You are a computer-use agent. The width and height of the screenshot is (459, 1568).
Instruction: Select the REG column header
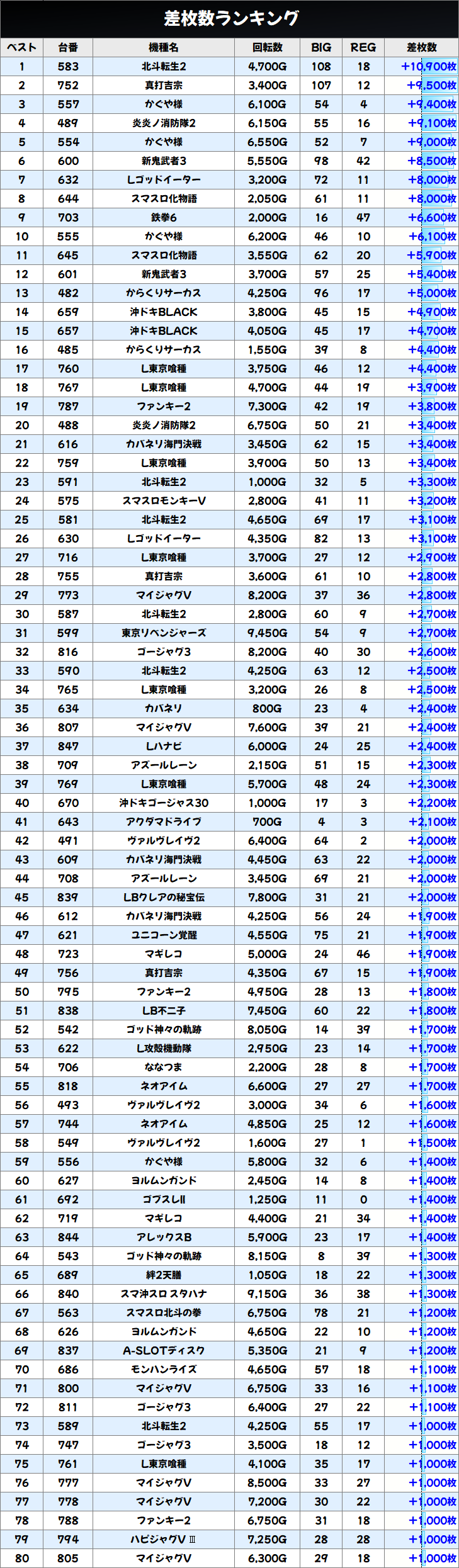click(363, 47)
